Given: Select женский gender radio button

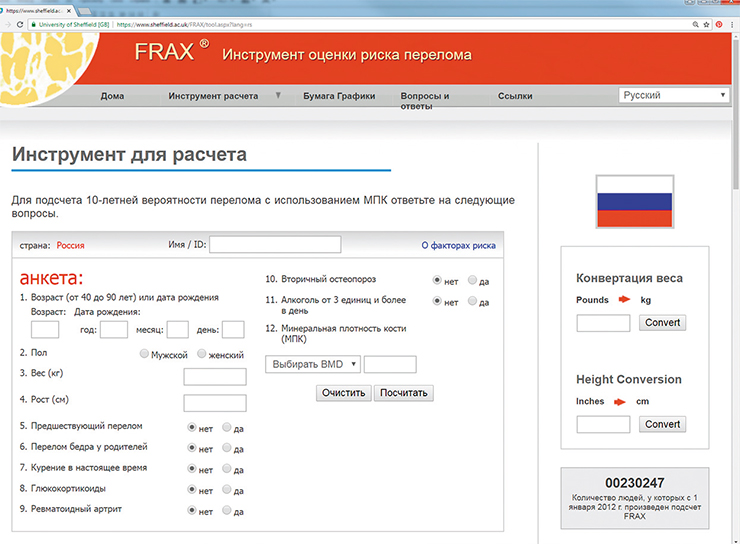Looking at the screenshot, I should 202,353.
